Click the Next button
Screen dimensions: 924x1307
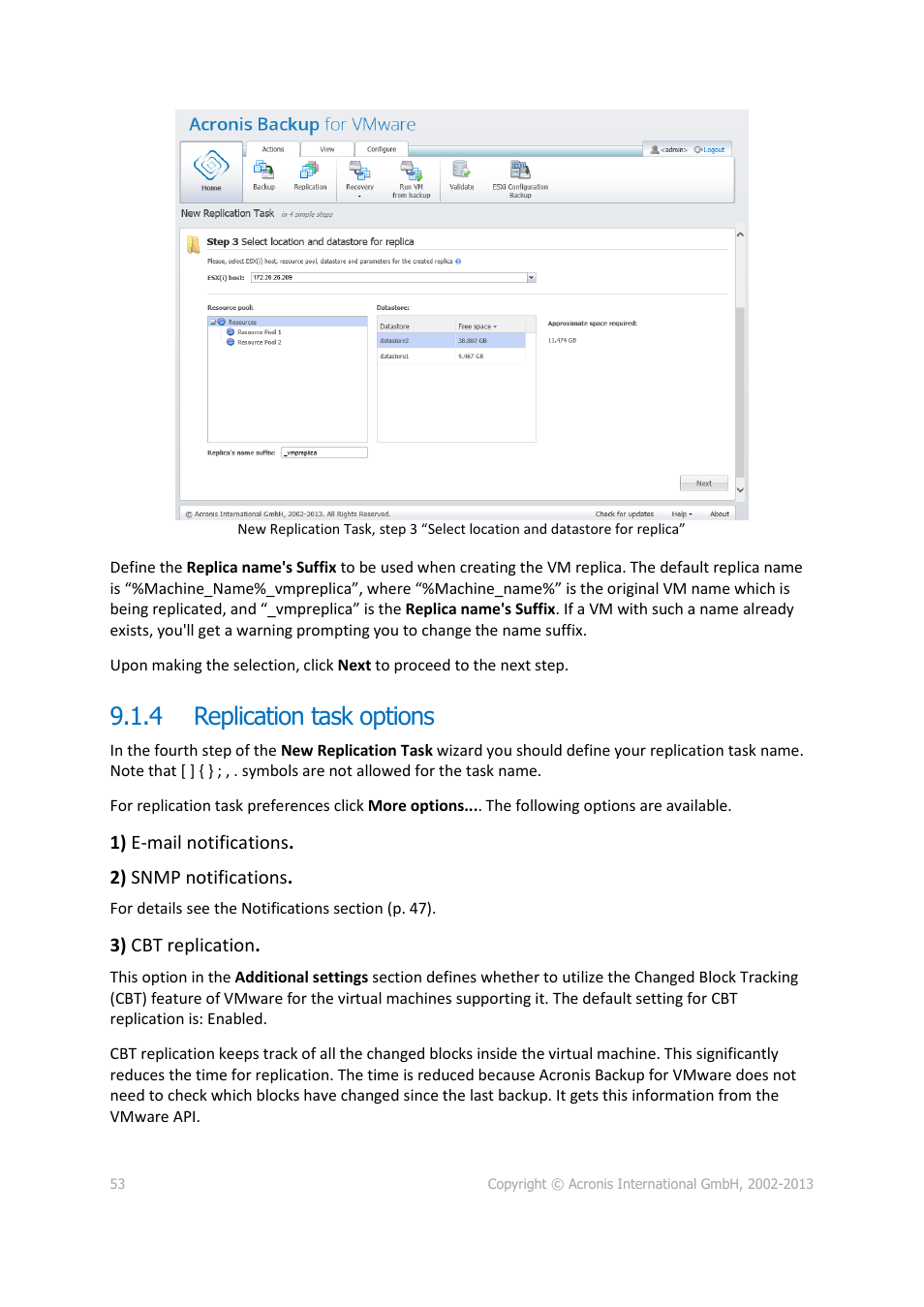(704, 482)
